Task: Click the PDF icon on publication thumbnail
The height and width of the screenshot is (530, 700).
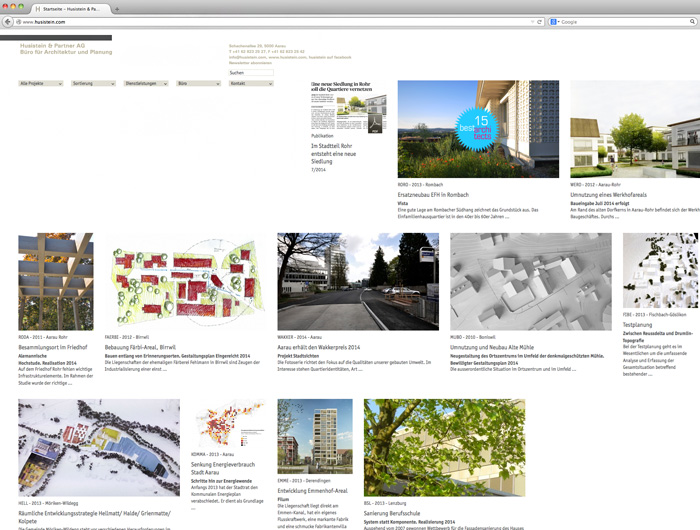Action: click(x=376, y=123)
